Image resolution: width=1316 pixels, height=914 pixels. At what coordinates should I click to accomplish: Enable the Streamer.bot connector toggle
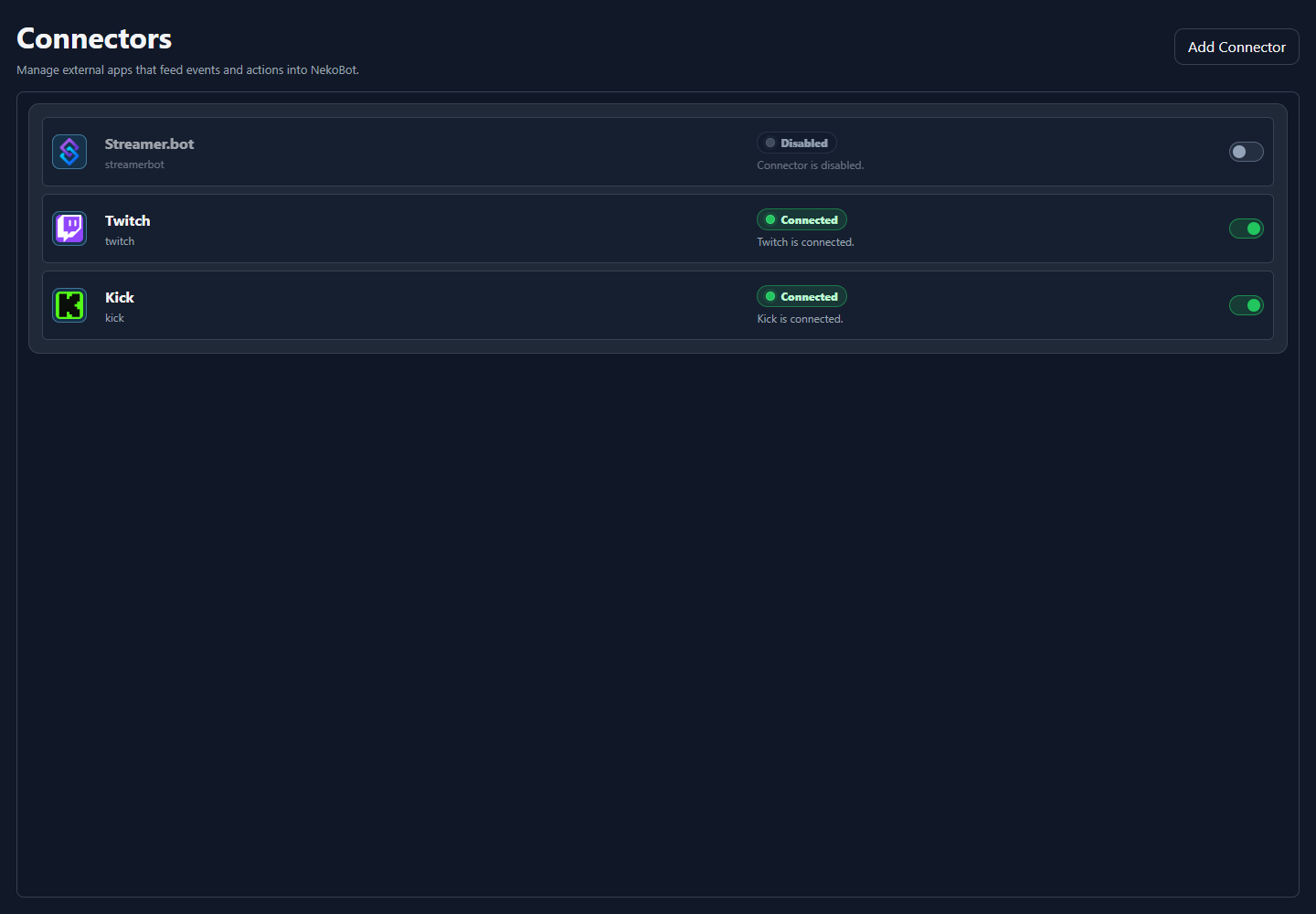coord(1246,152)
